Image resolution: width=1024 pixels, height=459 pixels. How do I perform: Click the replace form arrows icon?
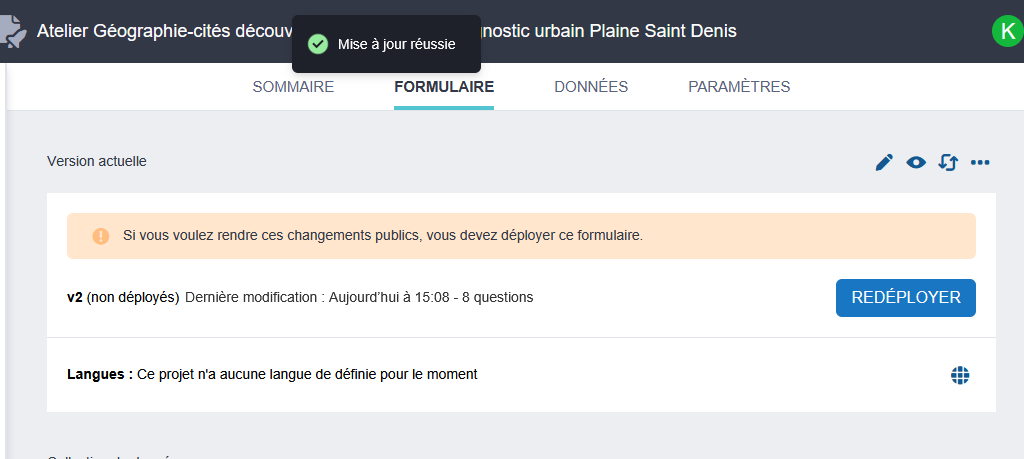[948, 162]
